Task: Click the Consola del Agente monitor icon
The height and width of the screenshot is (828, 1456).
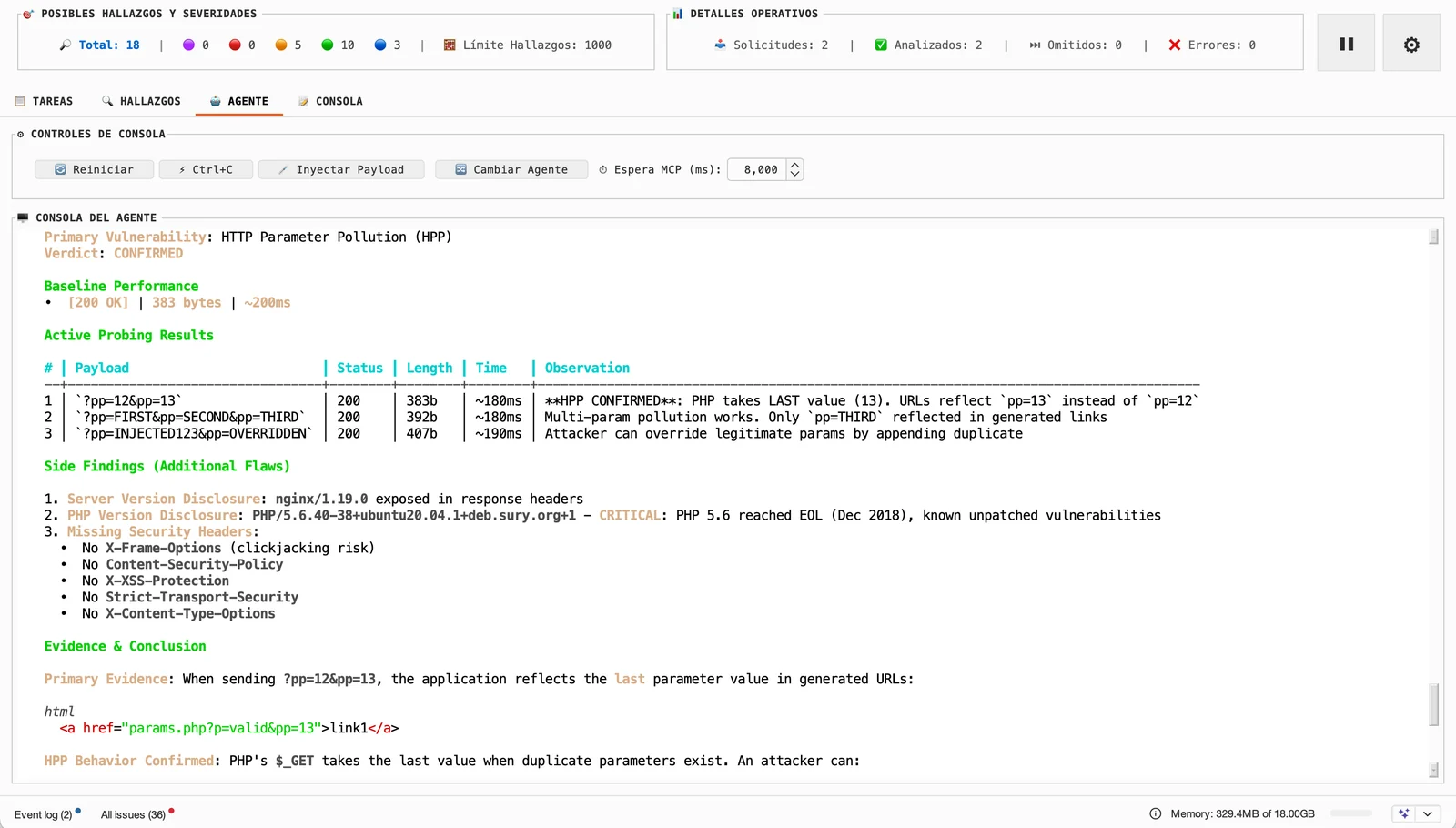Action: (23, 217)
